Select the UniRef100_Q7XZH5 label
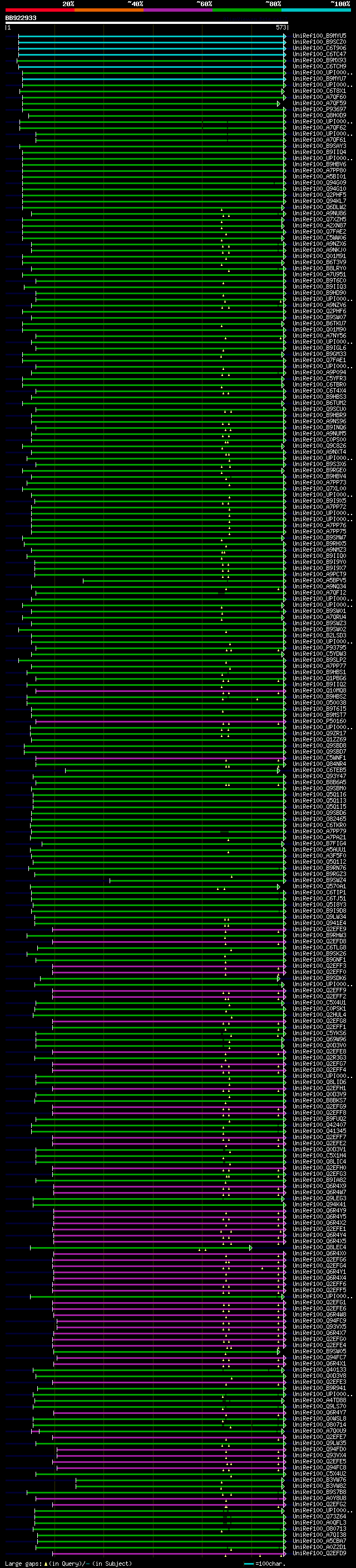The image size is (356, 1568). [x=319, y=219]
